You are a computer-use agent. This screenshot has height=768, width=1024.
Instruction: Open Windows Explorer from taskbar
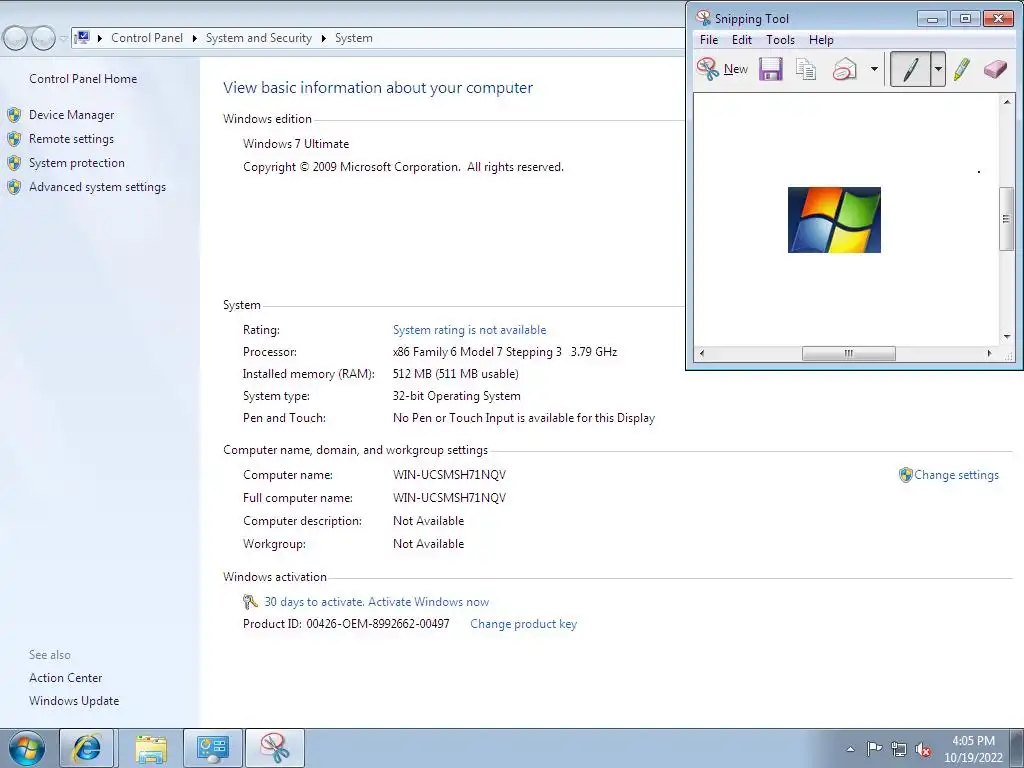pos(151,748)
